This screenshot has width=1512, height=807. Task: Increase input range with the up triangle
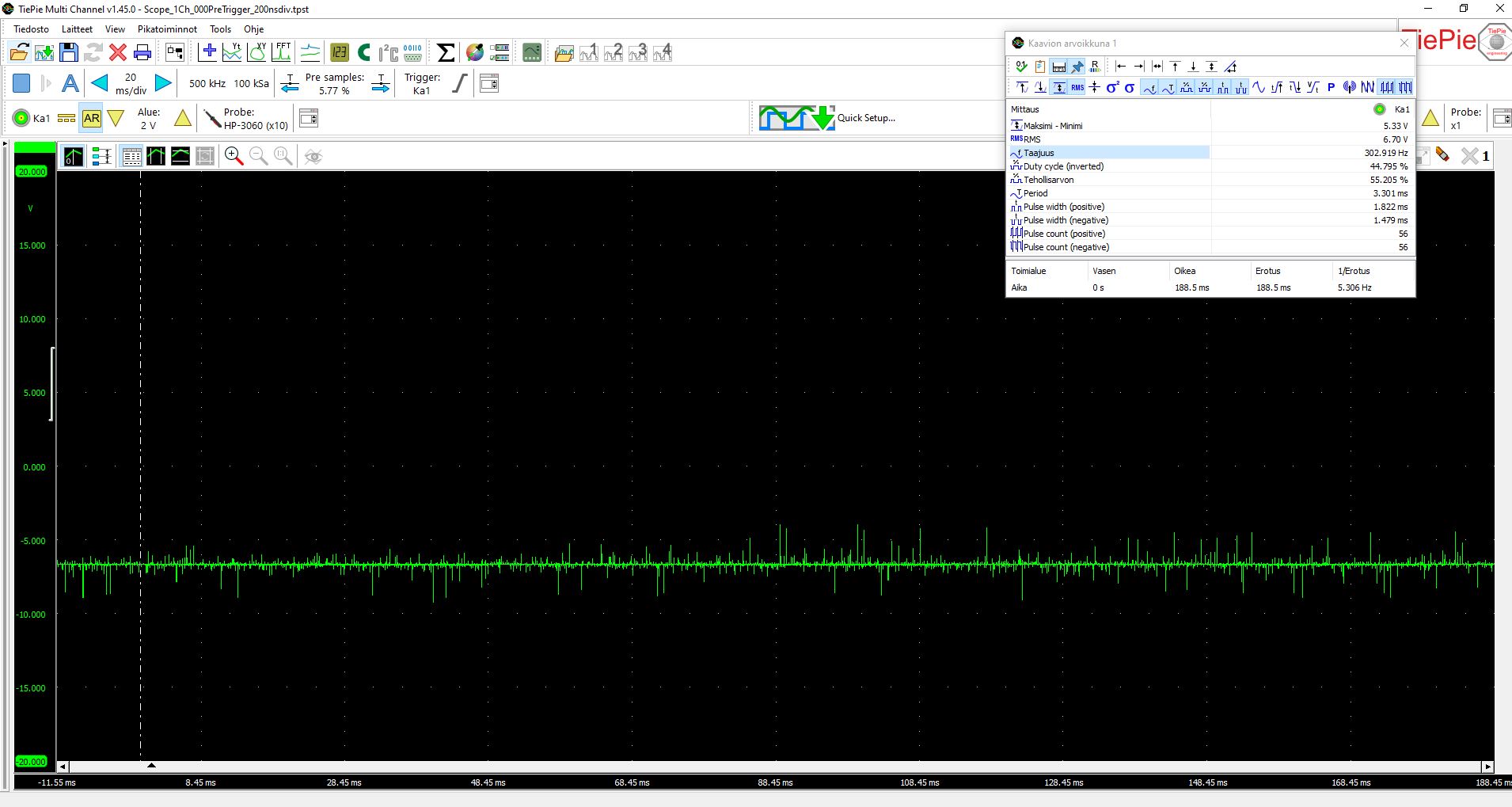(x=183, y=119)
